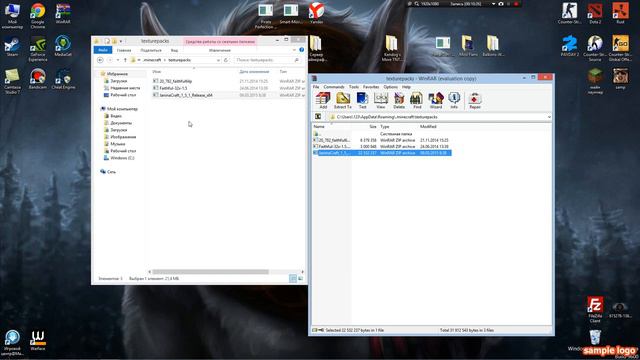Select IaniteCraft_1_5_1_Release file in Explorer

tap(186, 95)
